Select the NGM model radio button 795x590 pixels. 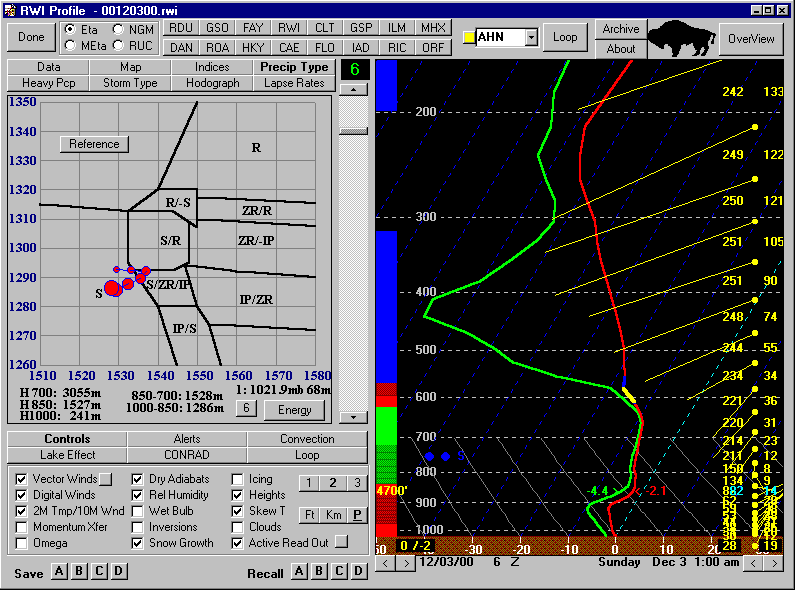coord(120,30)
